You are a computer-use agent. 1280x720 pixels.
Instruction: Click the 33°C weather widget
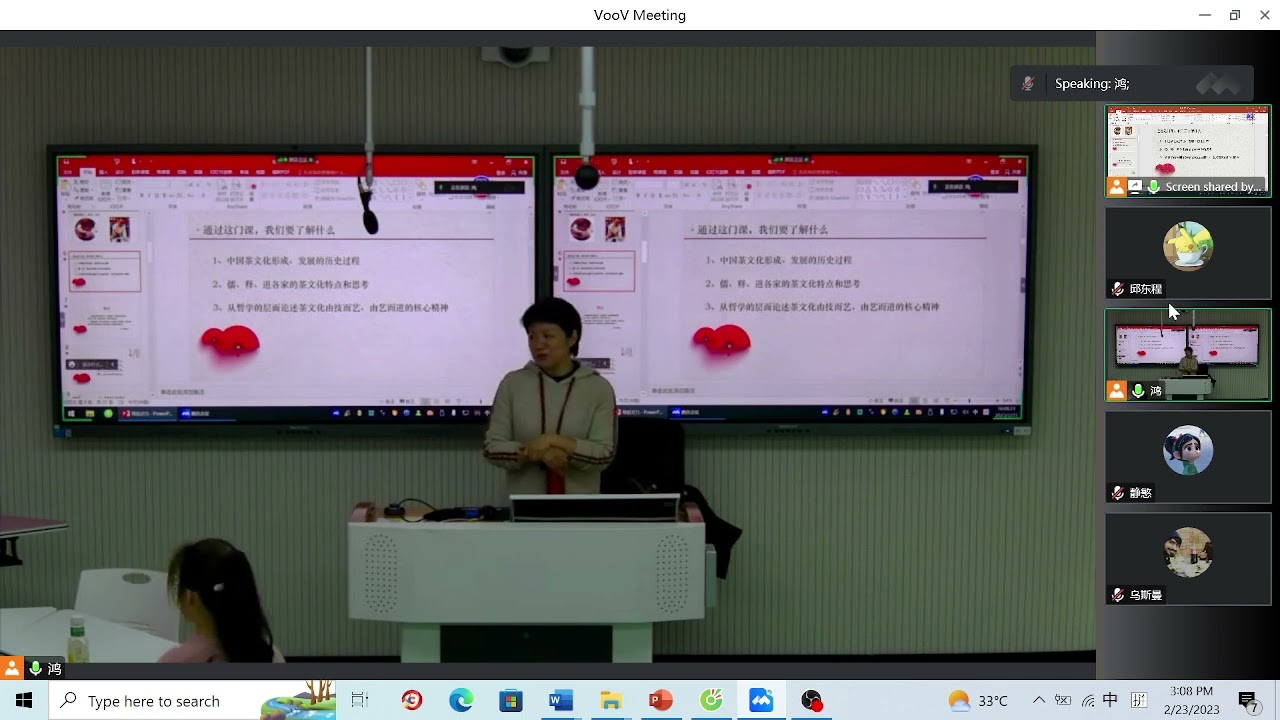click(x=978, y=700)
